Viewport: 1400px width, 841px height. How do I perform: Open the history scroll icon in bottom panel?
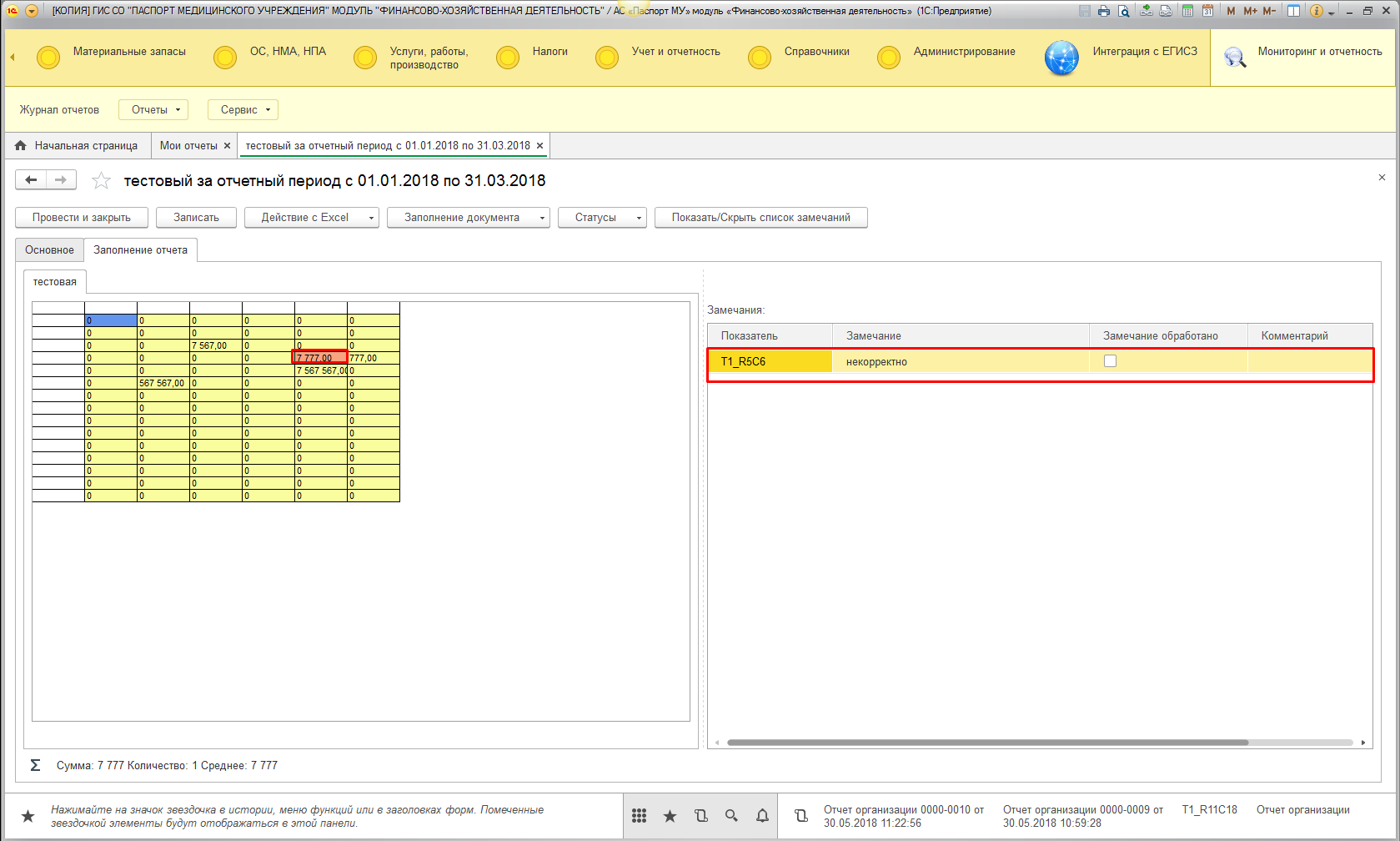coord(701,816)
